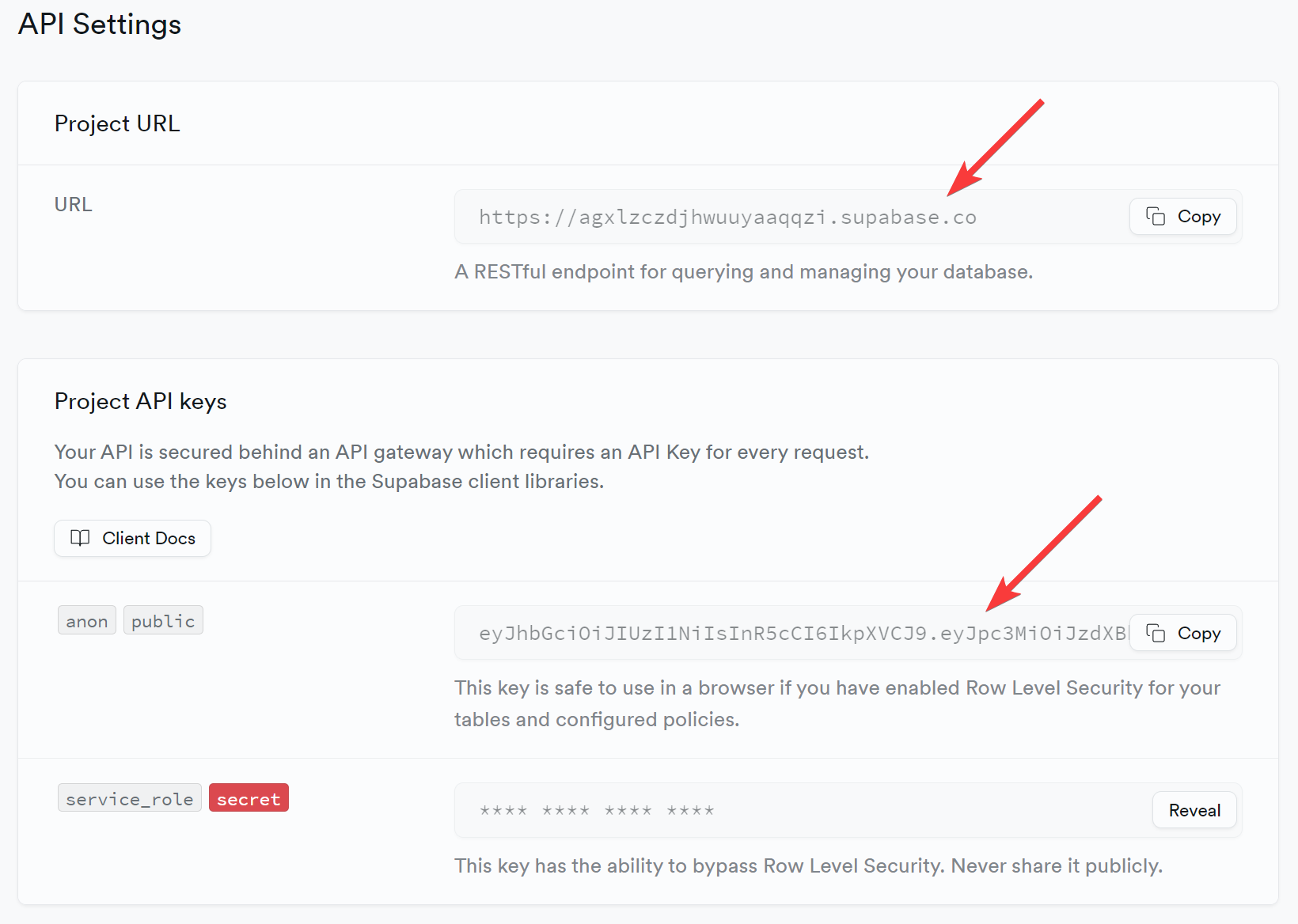Click the Project API keys heading

(141, 401)
